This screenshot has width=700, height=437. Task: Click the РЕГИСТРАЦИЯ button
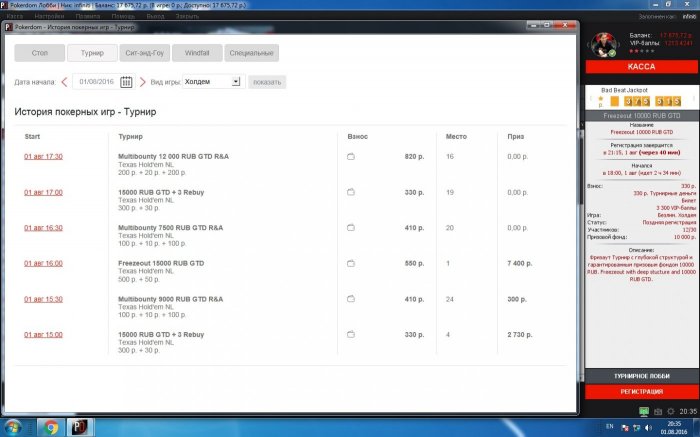point(640,392)
